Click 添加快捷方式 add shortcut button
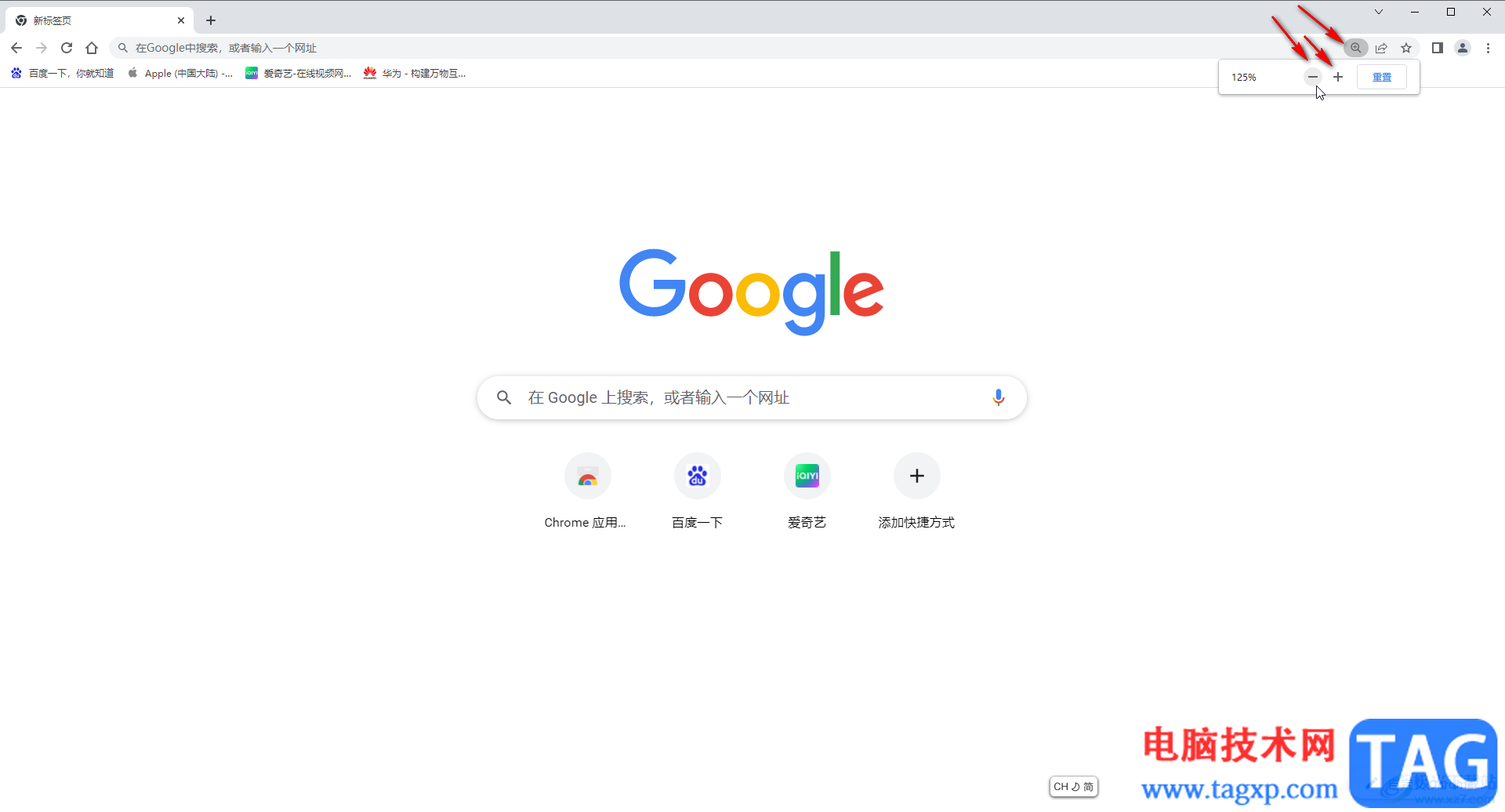 (916, 491)
